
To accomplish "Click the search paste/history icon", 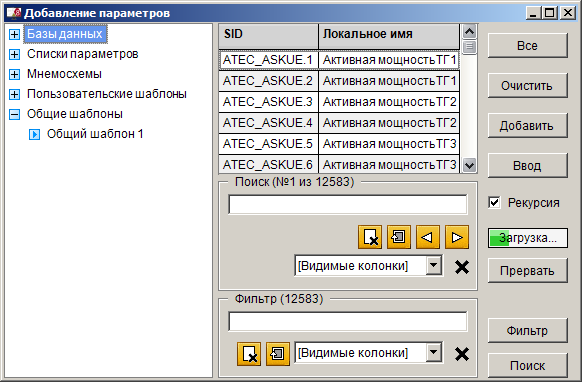I will point(399,237).
